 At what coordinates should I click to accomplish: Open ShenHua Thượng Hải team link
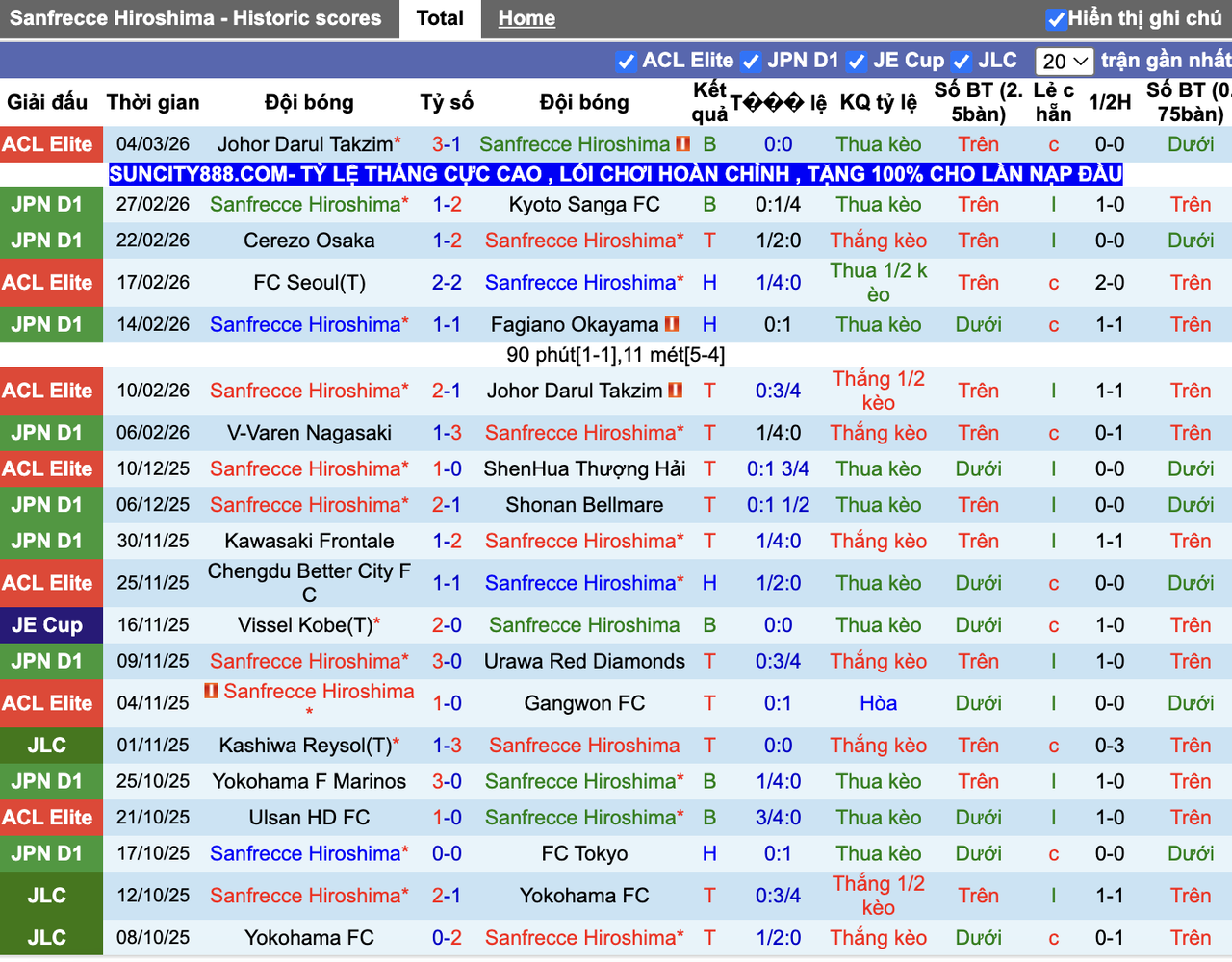click(584, 468)
